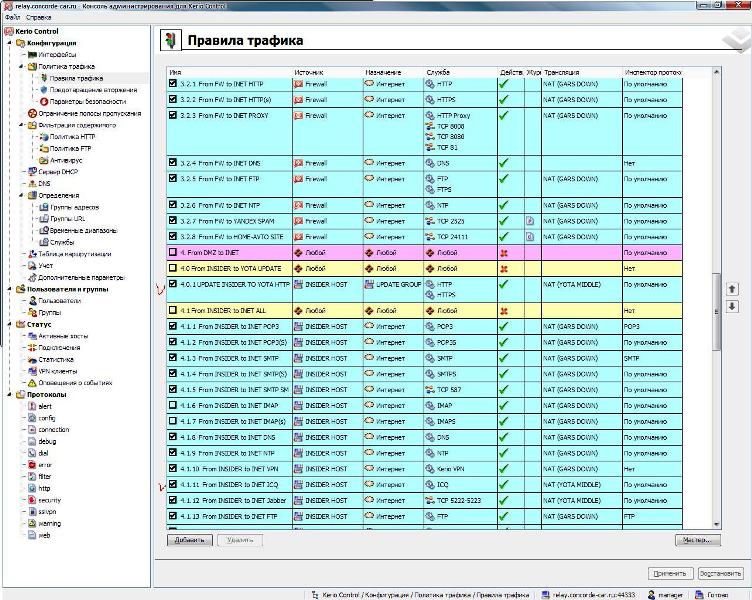Open the Статистика icon

32,360
